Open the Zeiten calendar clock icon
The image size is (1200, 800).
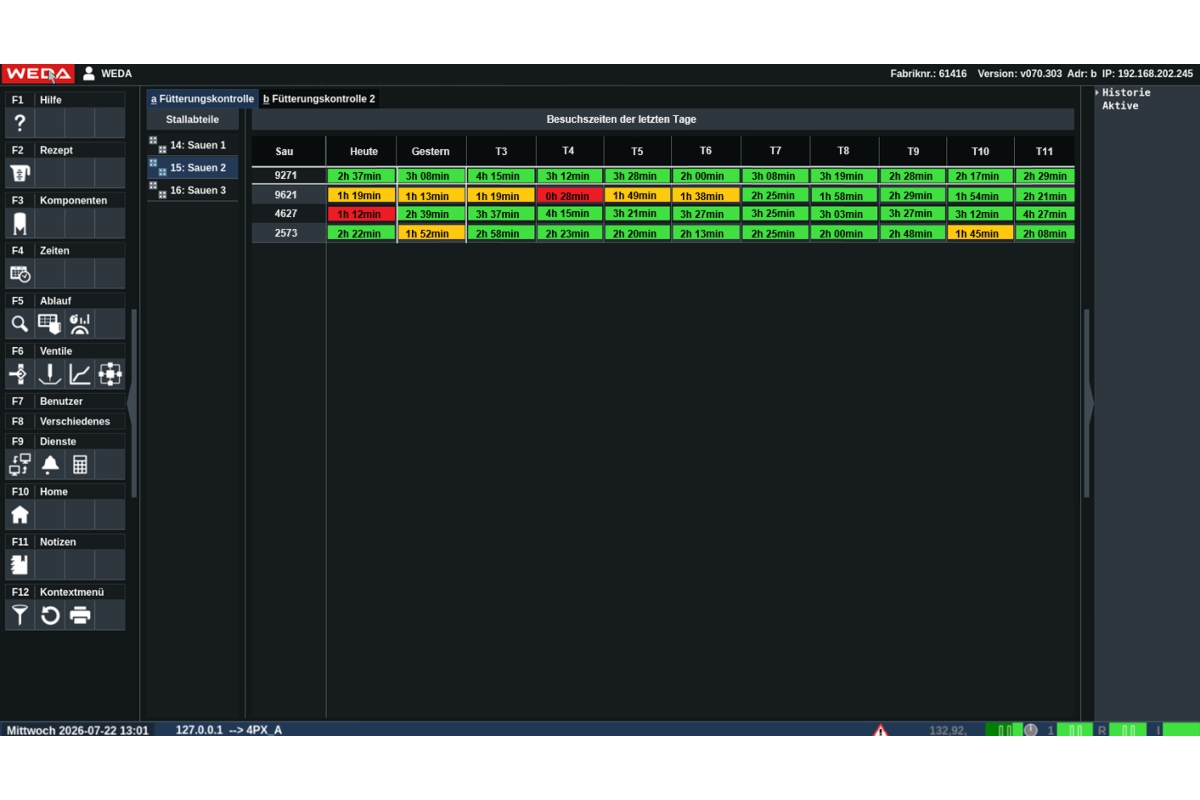(x=19, y=274)
